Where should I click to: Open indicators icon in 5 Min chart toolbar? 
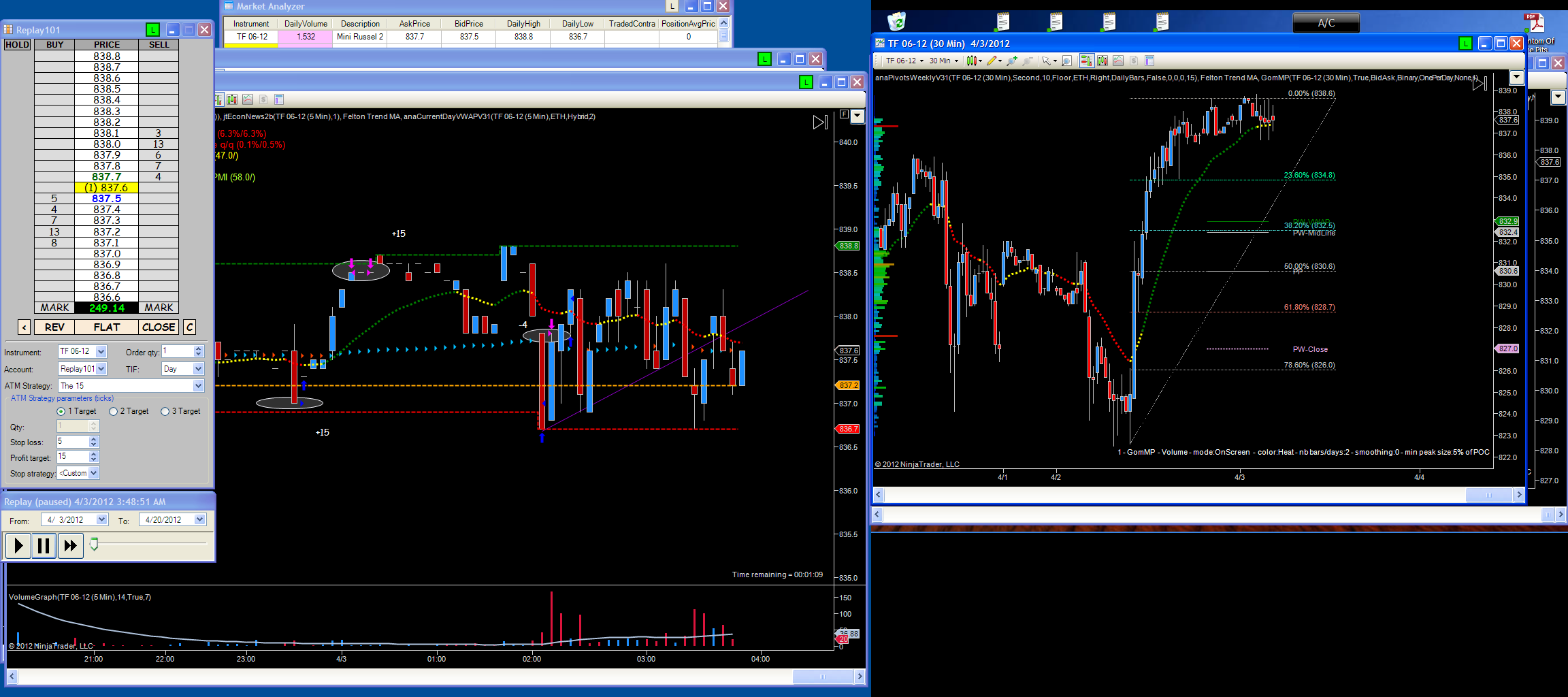tap(248, 99)
